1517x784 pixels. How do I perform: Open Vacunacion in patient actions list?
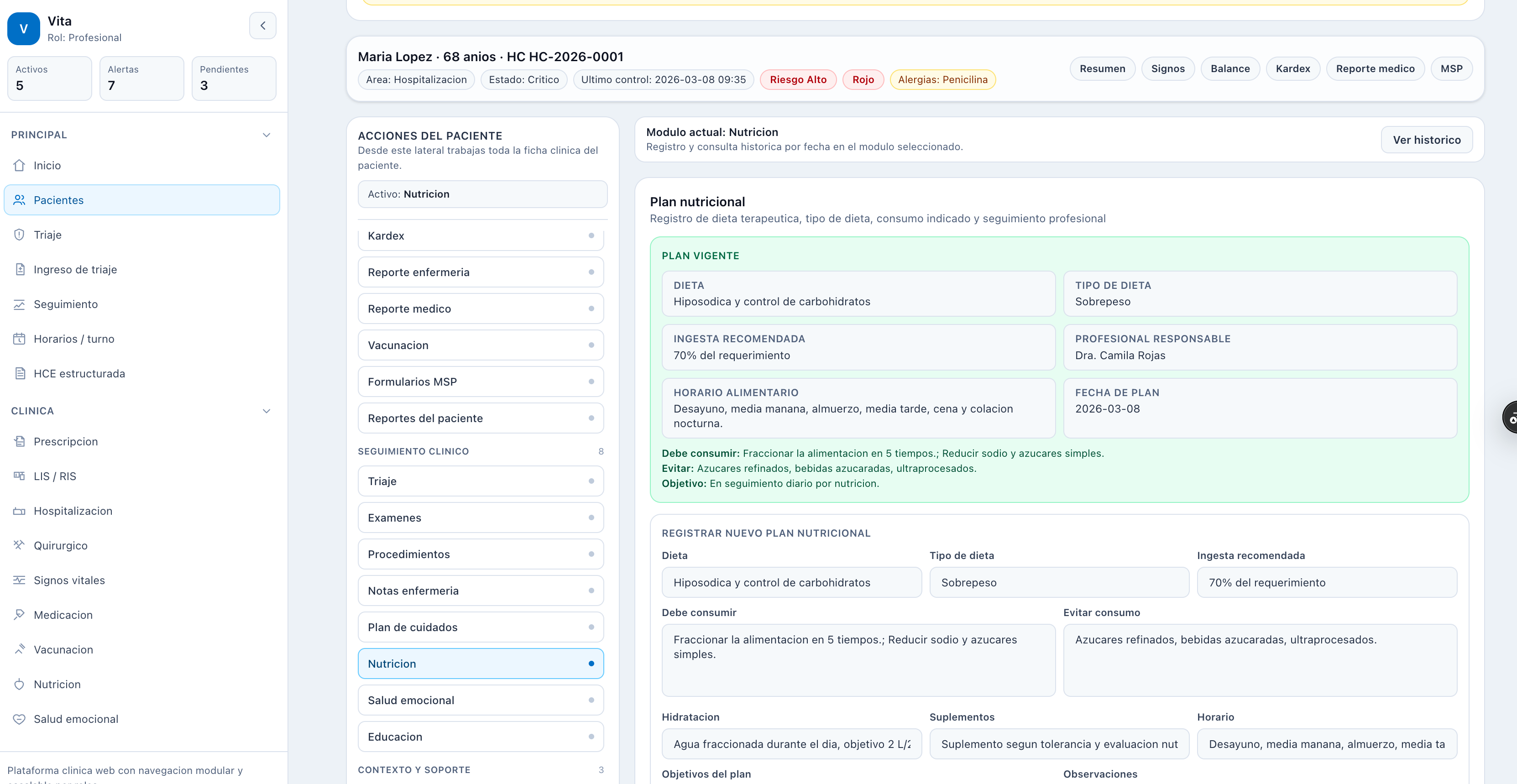481,345
